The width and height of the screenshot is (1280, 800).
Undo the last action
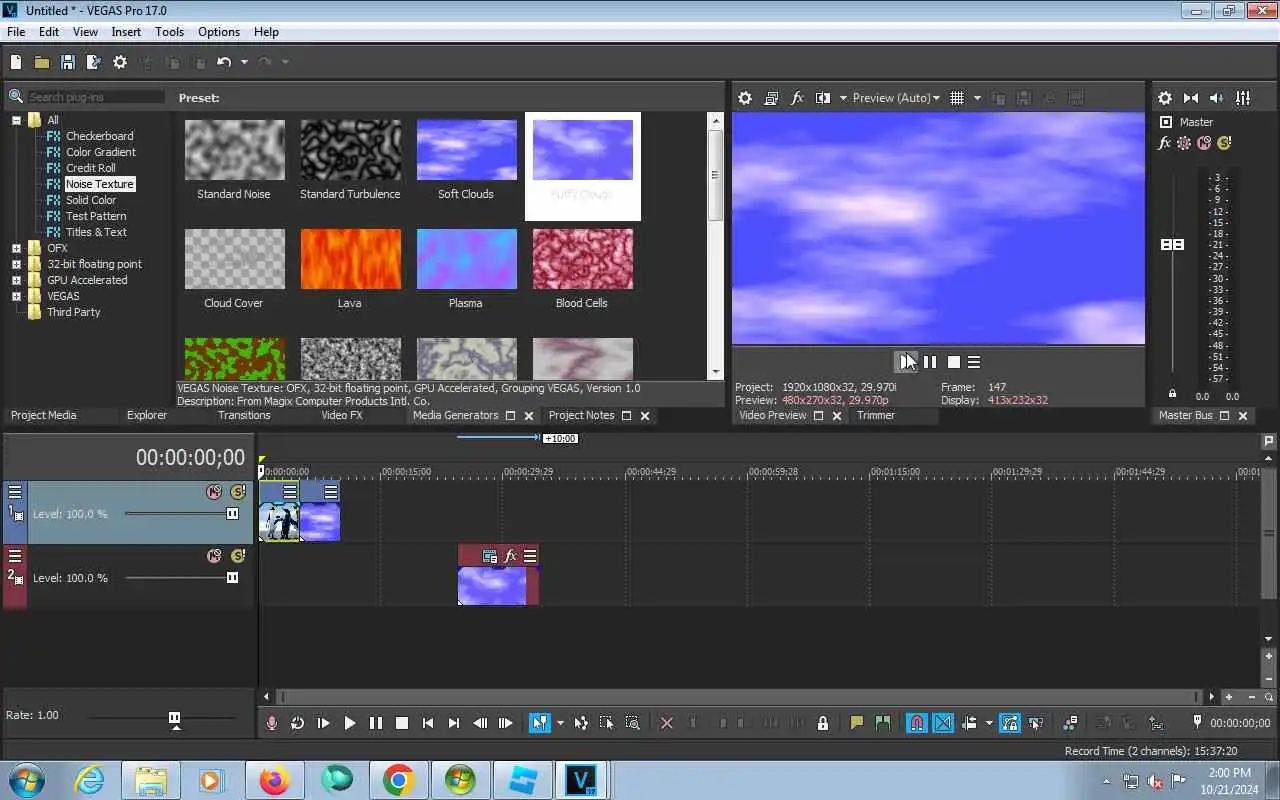point(224,62)
